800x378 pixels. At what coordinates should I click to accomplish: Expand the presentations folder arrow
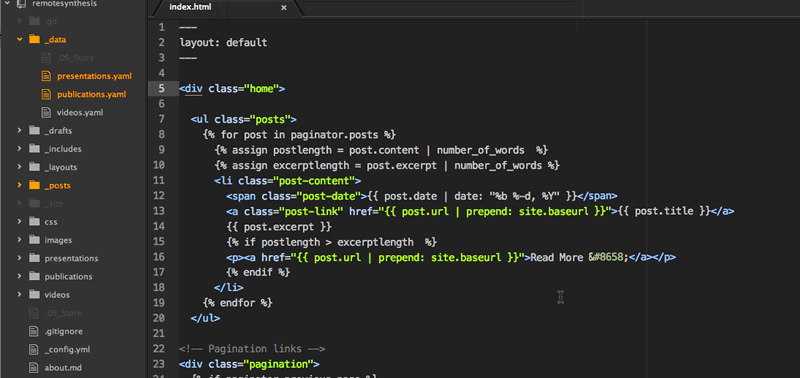tap(19, 258)
